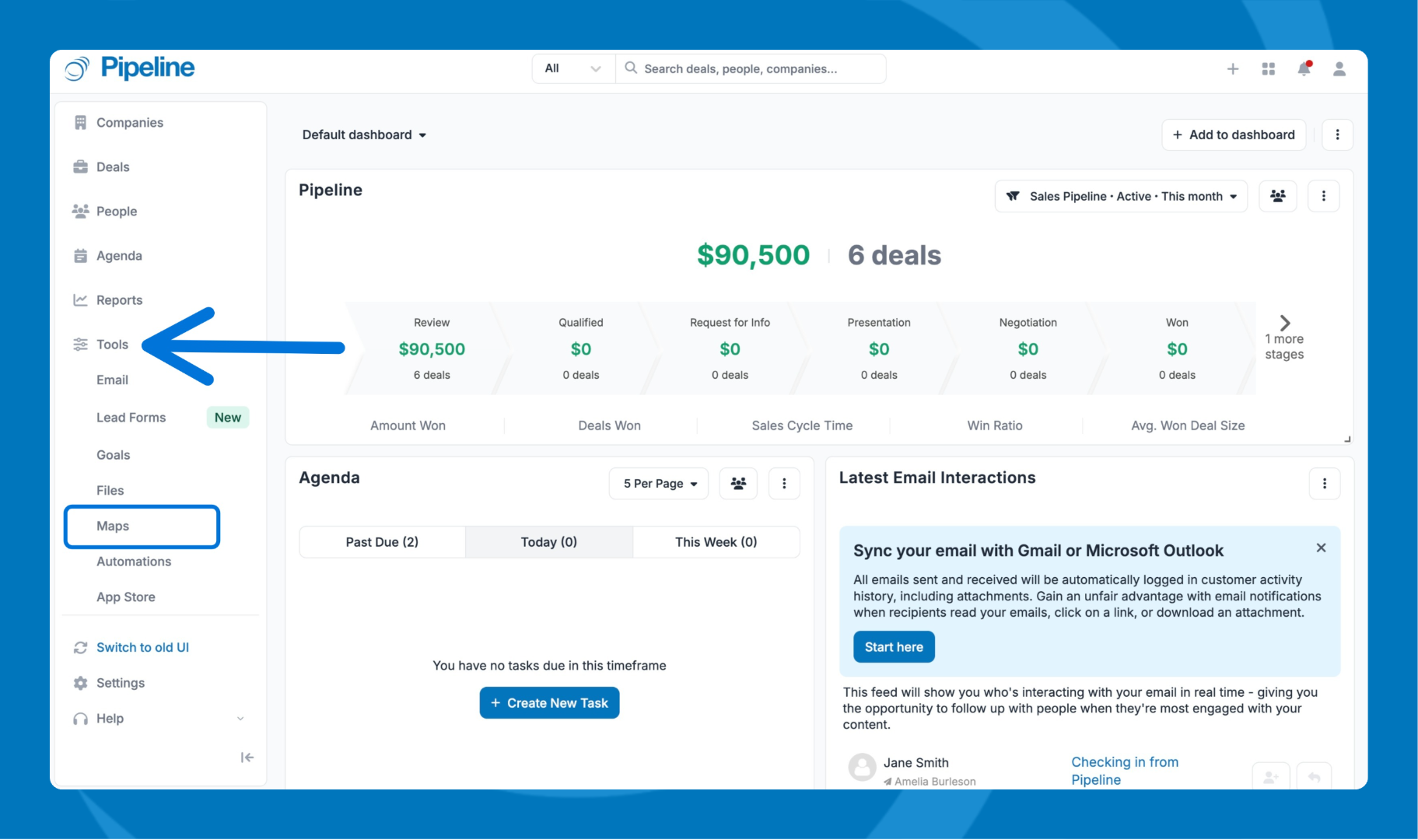Screen dimensions: 1418x840
Task: Click the Pipeline widget corner handle icon
Action: (x=1347, y=439)
